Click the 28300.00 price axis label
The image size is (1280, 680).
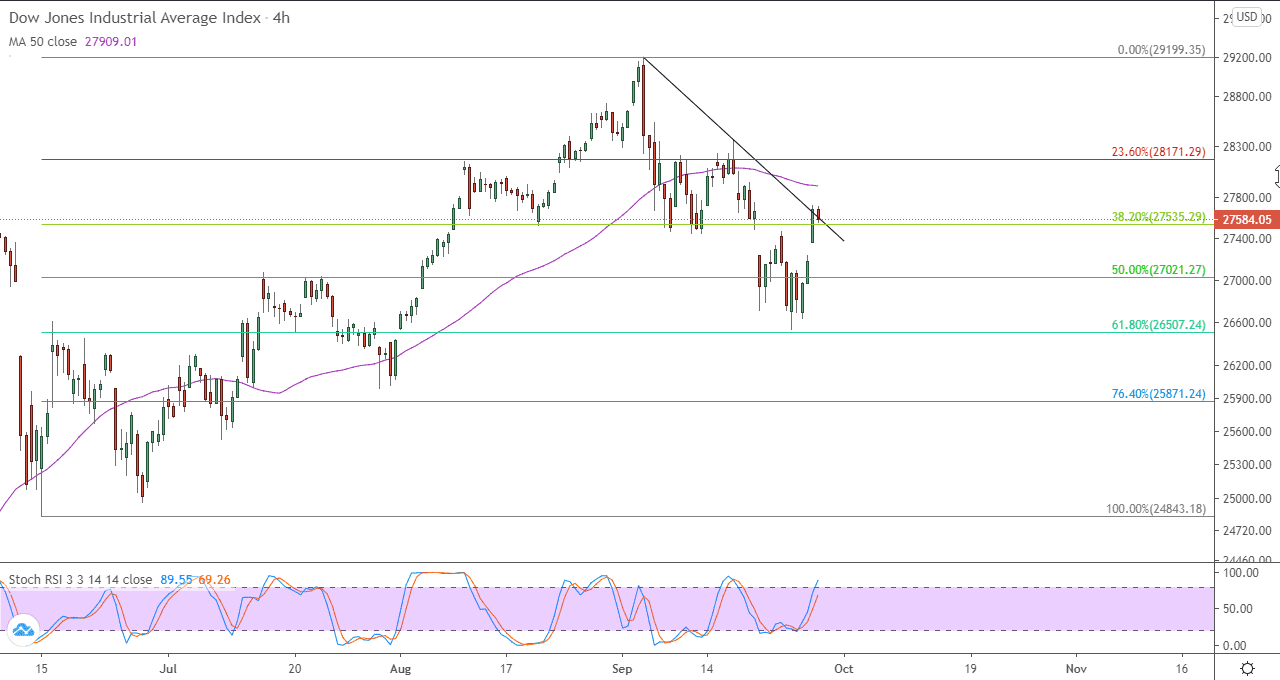pyautogui.click(x=1246, y=147)
